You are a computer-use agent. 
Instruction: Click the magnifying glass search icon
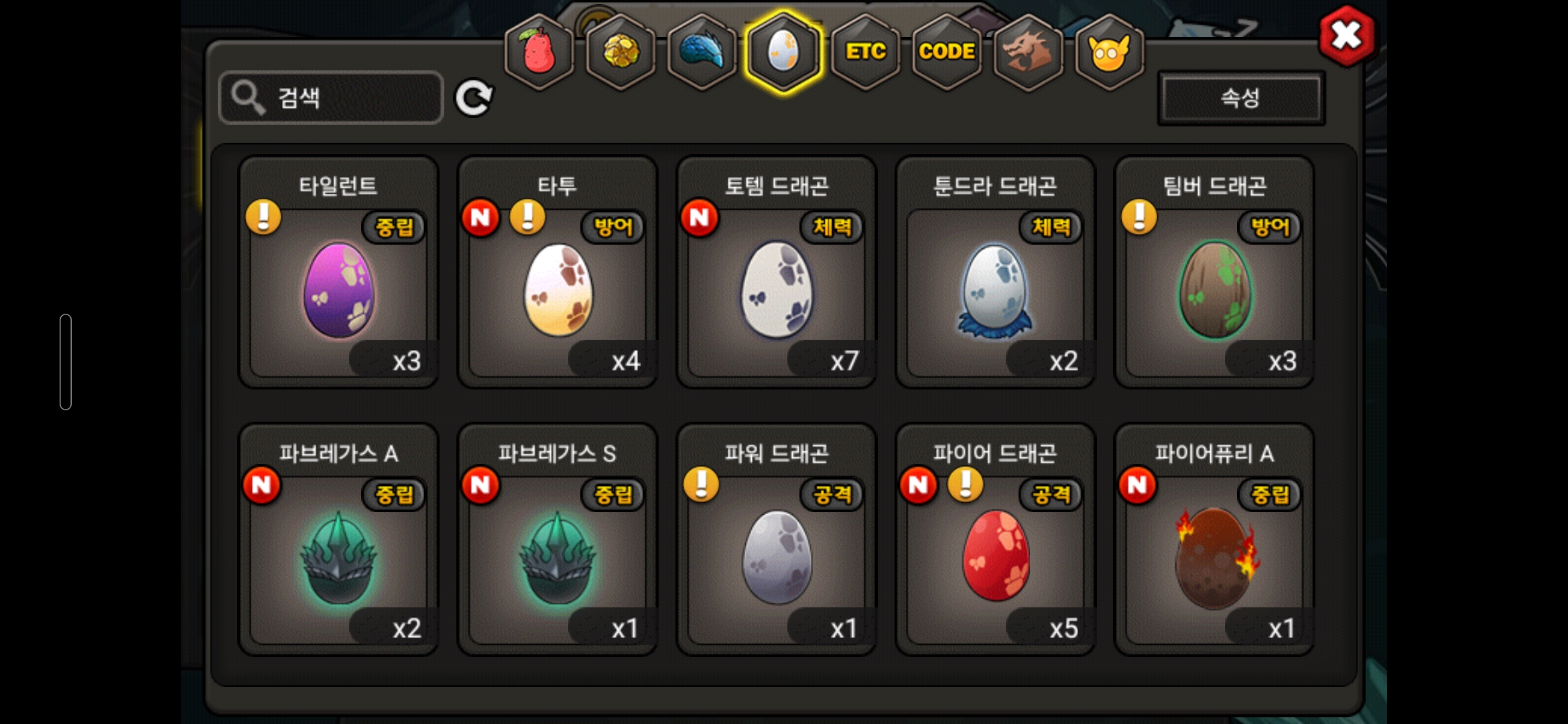point(248,99)
